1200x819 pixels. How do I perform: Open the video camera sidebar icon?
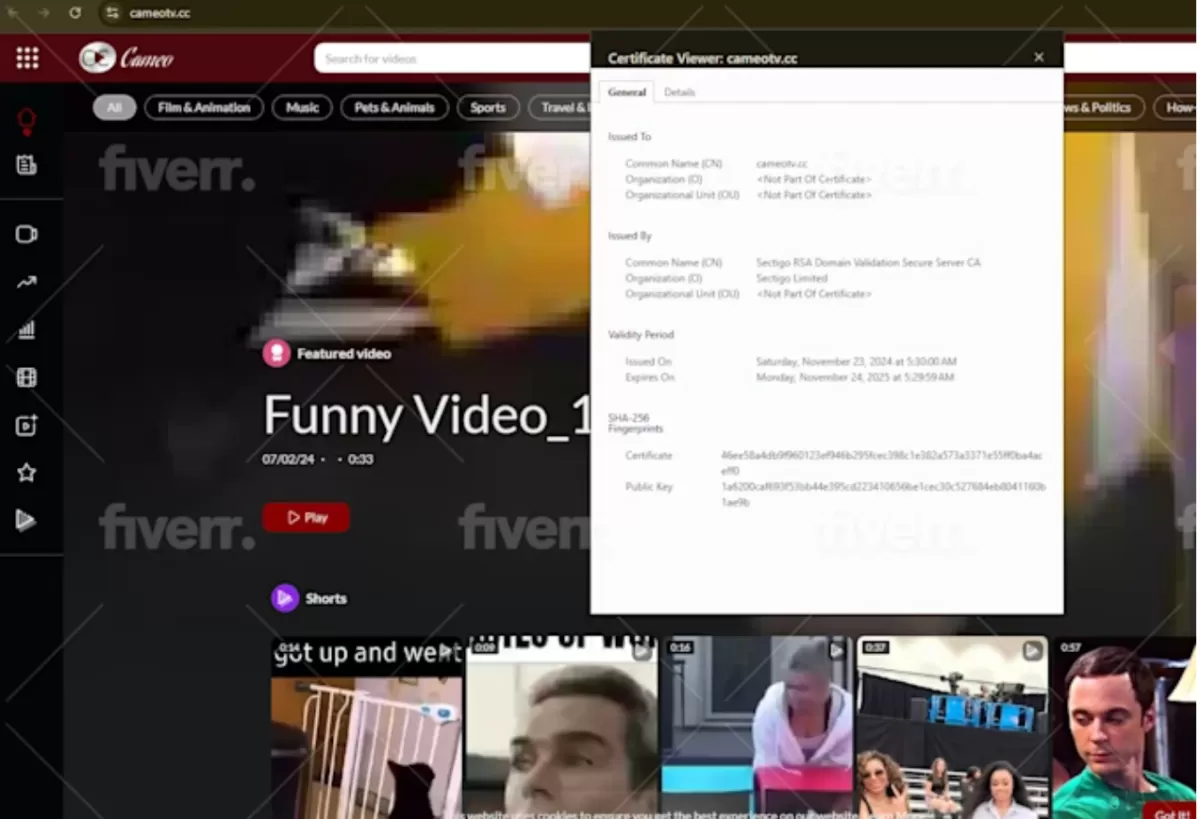click(x=27, y=234)
